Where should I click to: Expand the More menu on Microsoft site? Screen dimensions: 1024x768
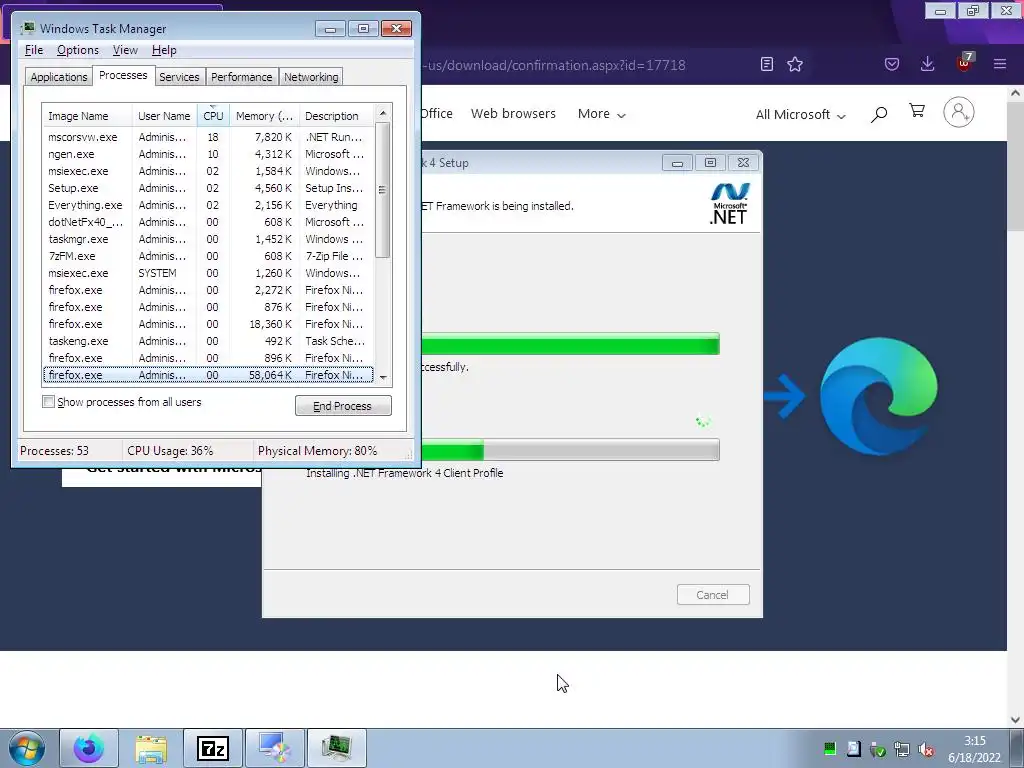[x=601, y=114]
